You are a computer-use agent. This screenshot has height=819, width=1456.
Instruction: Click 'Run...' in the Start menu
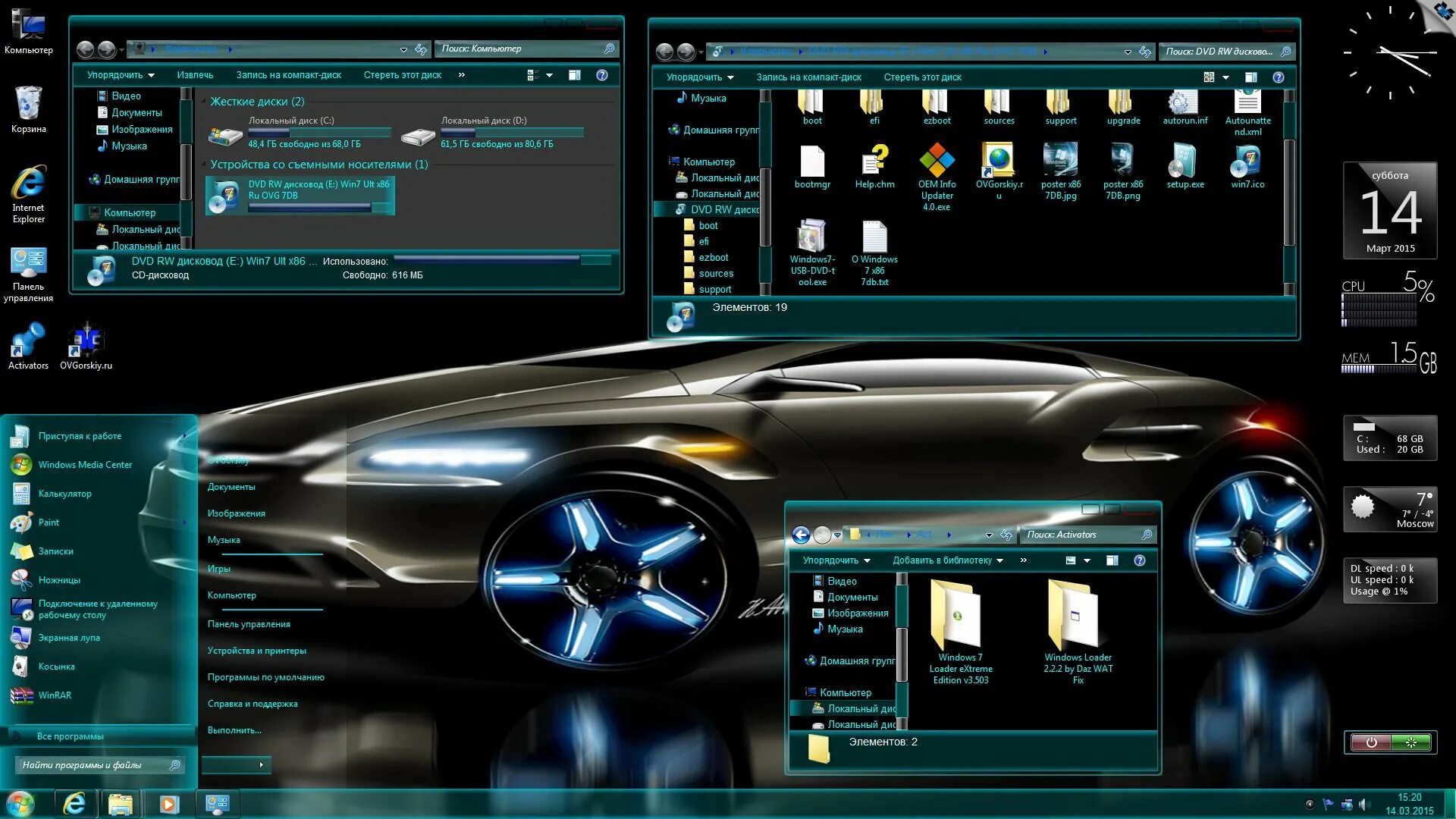[x=234, y=730]
